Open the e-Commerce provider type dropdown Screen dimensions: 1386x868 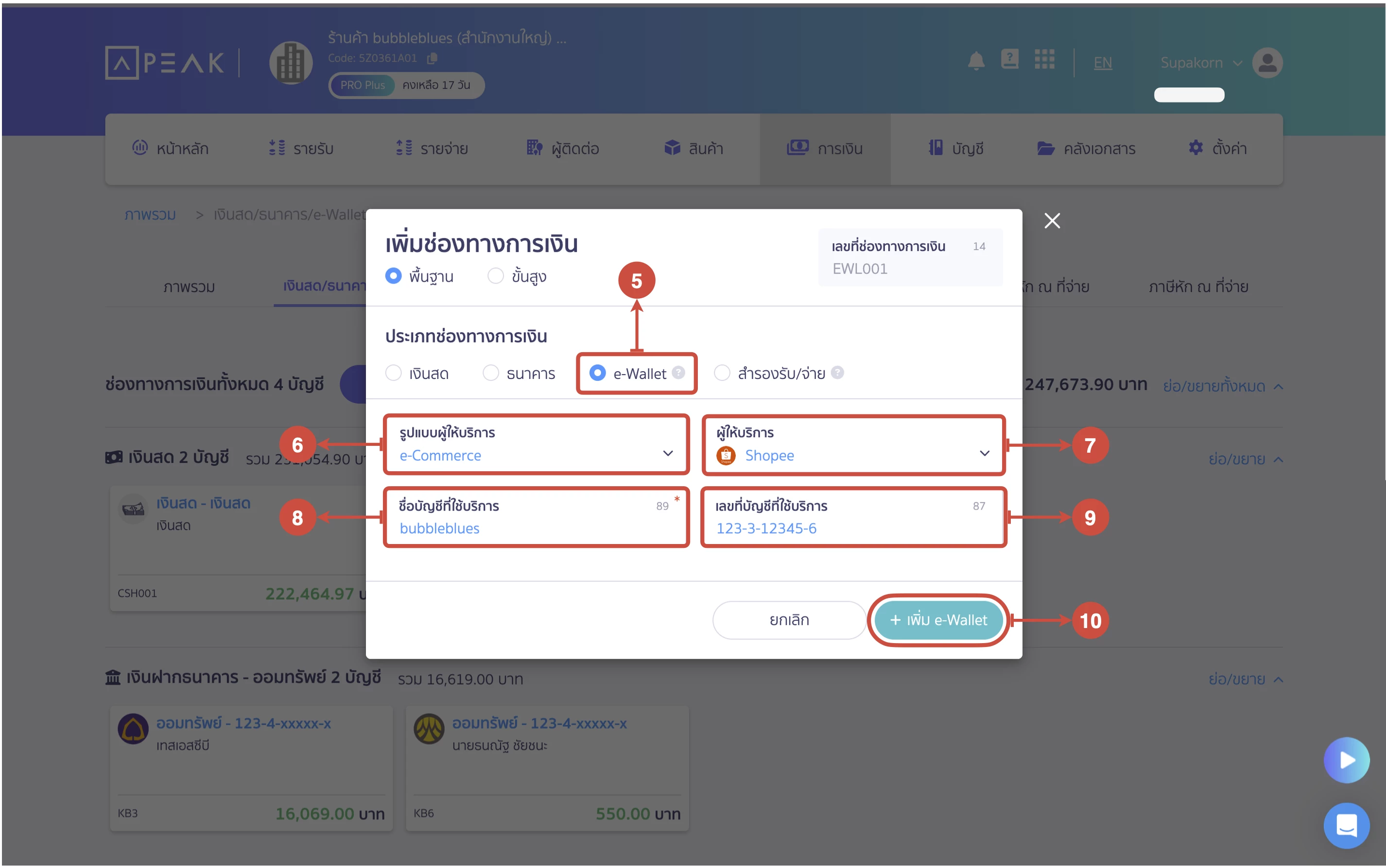click(668, 453)
